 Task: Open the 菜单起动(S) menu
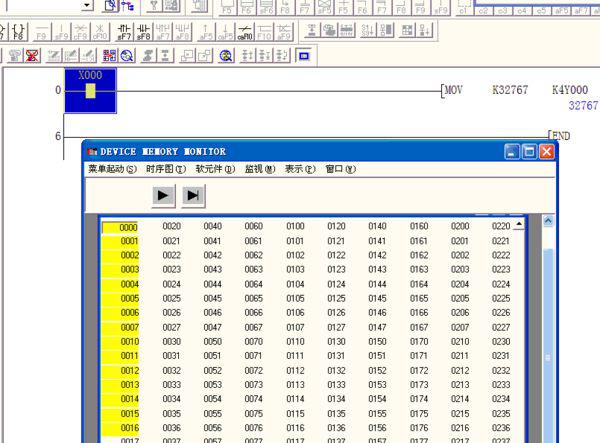coord(112,169)
